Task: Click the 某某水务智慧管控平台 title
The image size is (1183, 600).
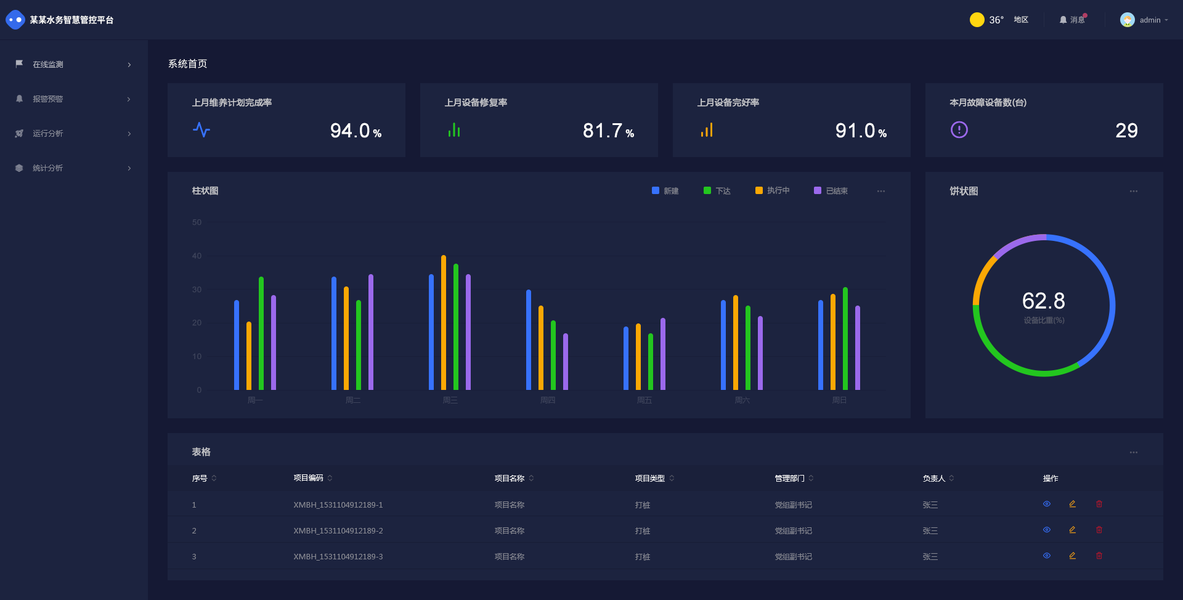Action: click(x=72, y=20)
